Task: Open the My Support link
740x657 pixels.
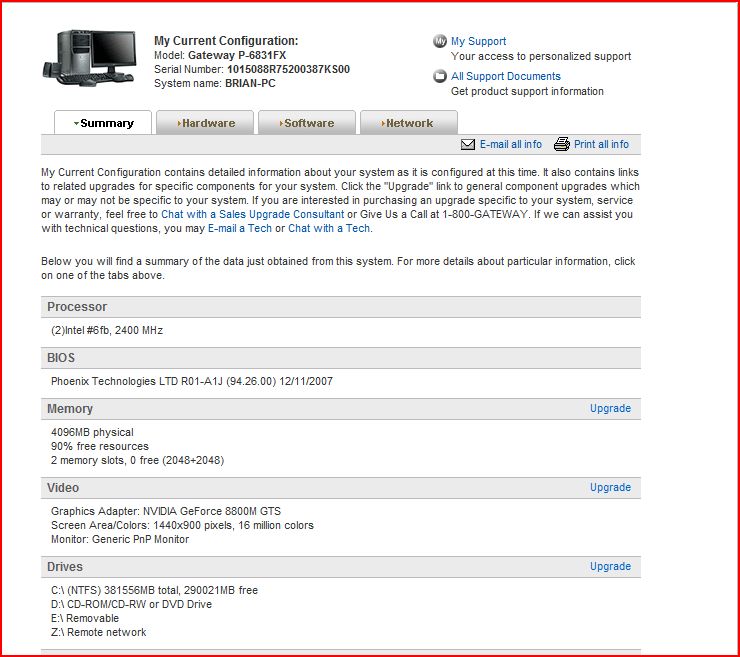Action: pos(479,41)
